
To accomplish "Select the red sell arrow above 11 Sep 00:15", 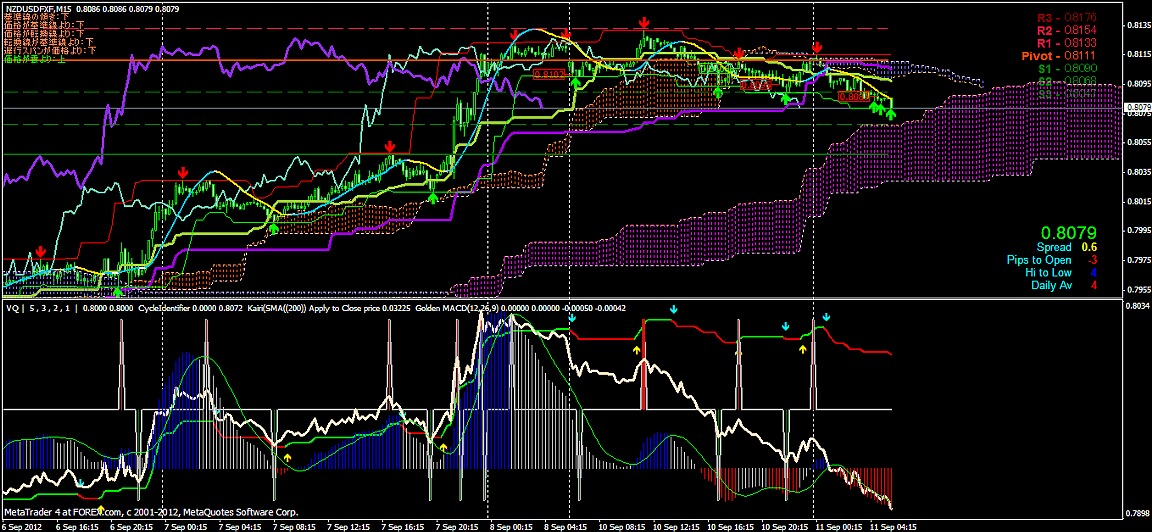I will click(816, 48).
